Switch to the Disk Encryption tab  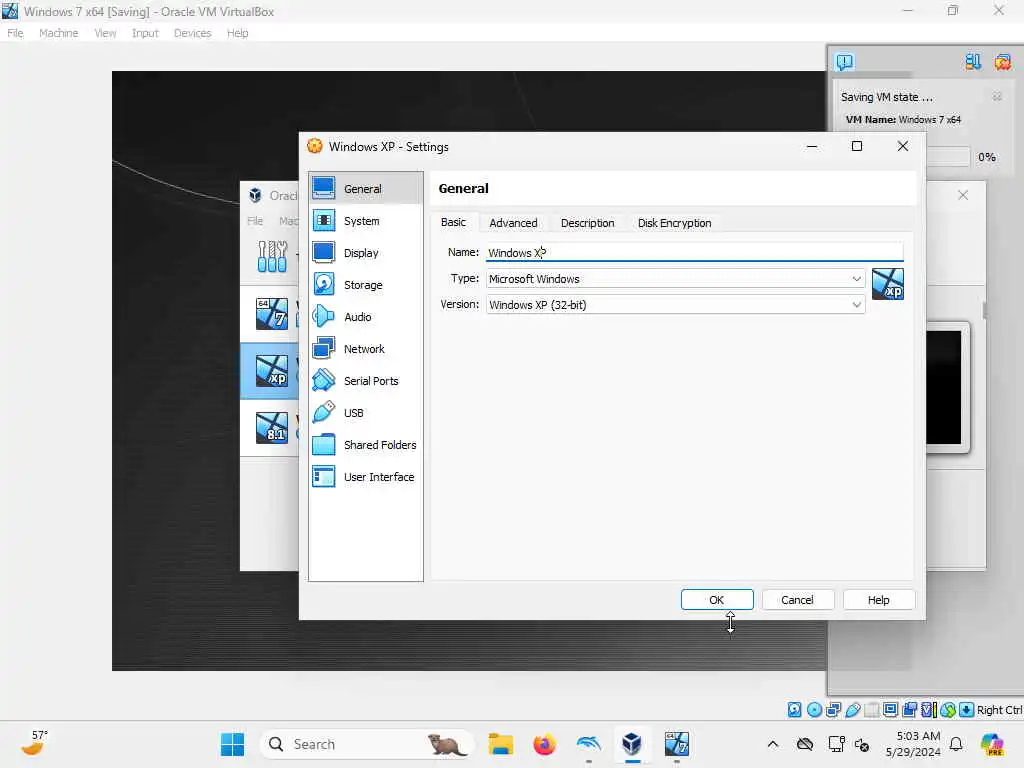point(674,223)
